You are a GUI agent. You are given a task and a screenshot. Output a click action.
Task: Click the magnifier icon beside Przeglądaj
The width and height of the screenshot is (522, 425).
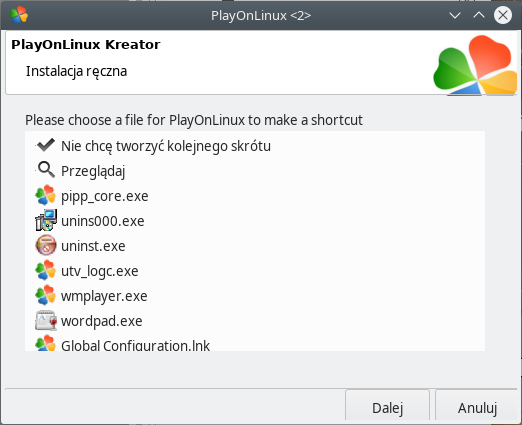[x=46, y=170]
